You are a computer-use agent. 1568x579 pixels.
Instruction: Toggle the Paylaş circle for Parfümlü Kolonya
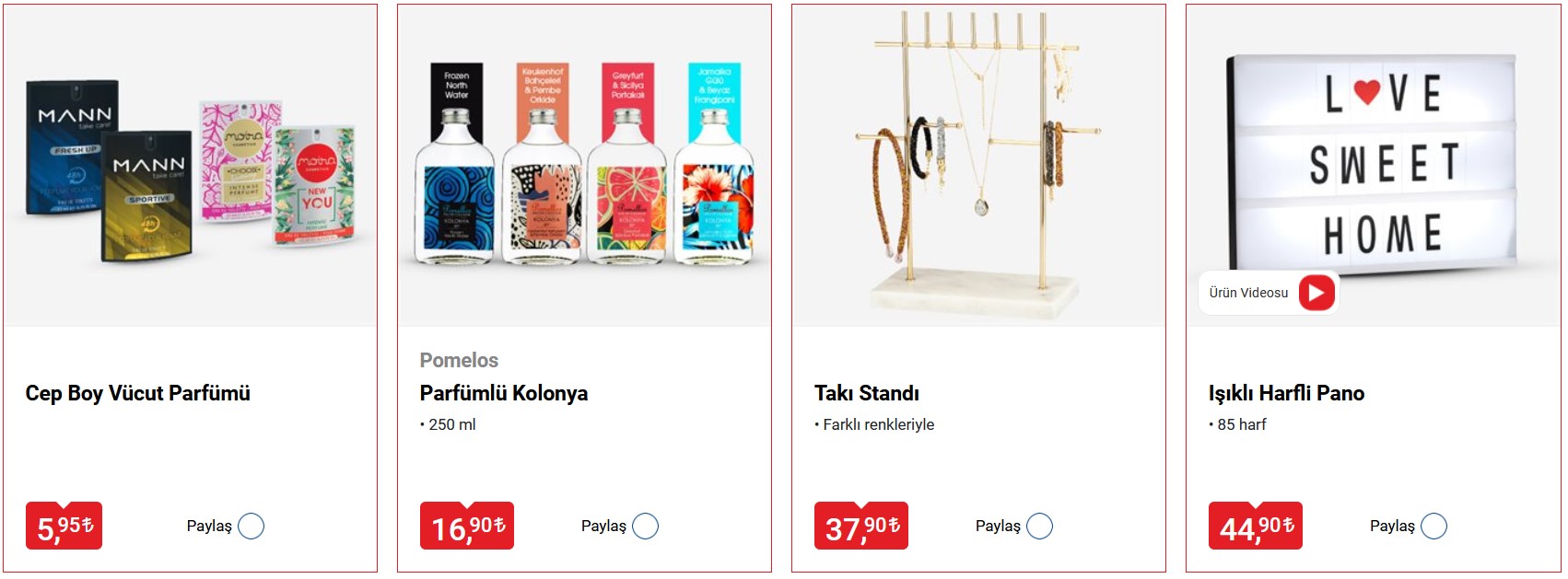coord(645,527)
